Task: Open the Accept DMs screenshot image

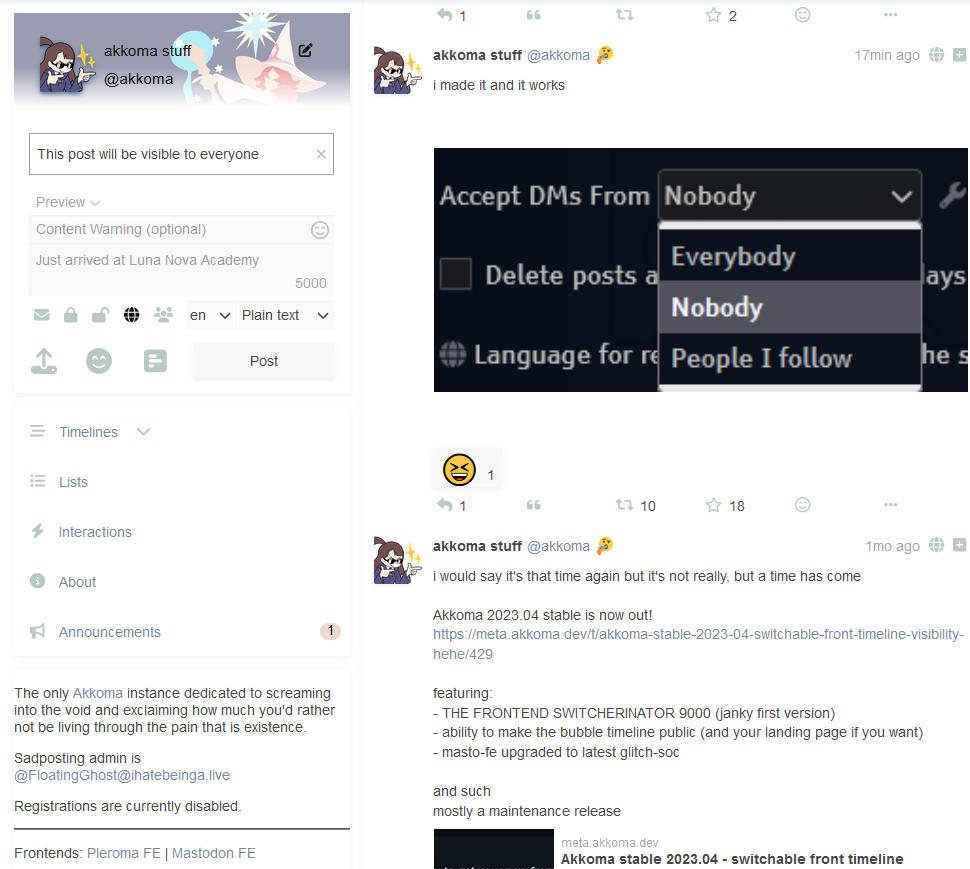Action: [x=700, y=270]
